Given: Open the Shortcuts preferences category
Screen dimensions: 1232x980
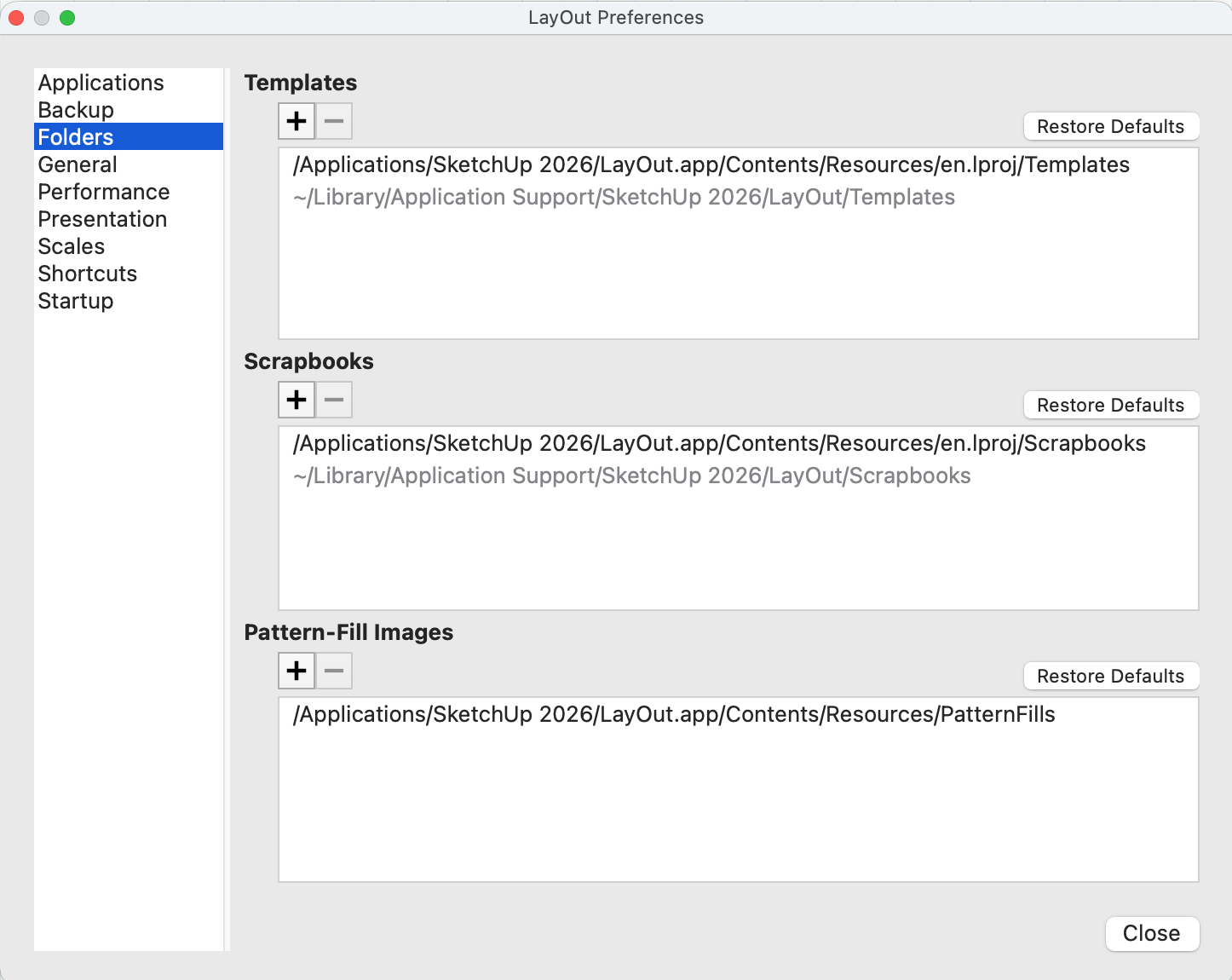Looking at the screenshot, I should pos(129,274).
